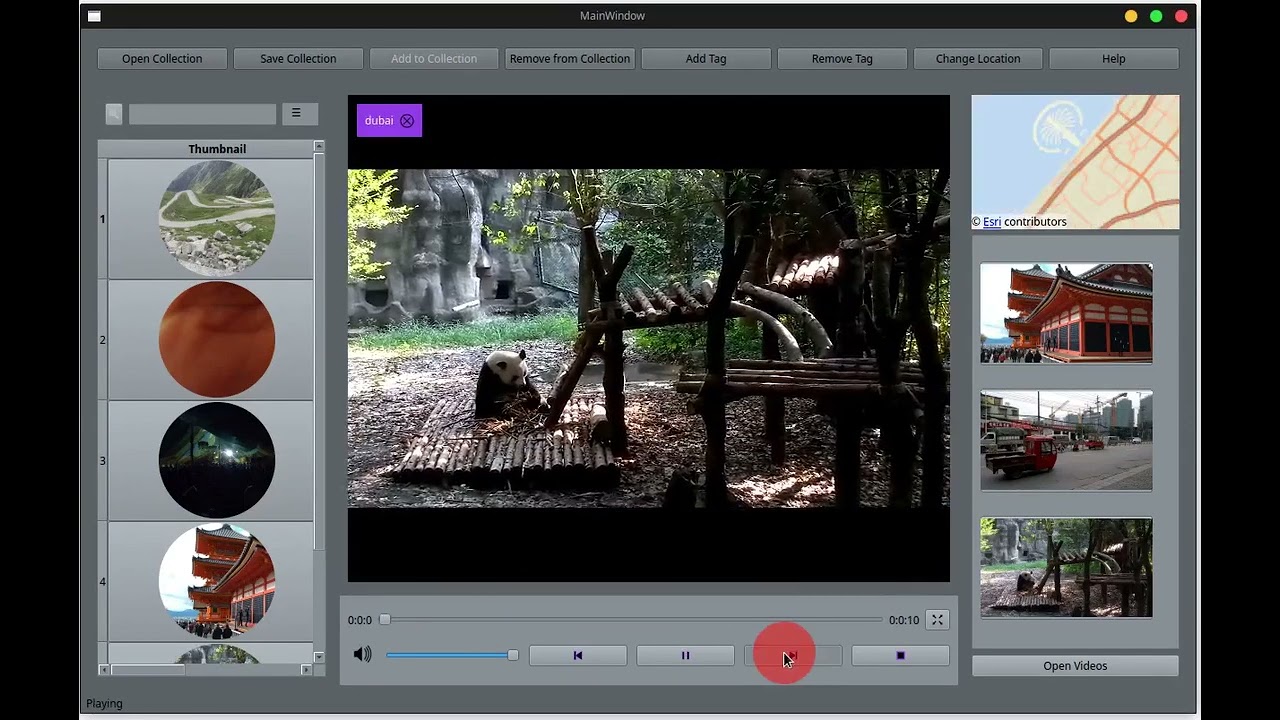Select mountain road thumbnail in row 1
The width and height of the screenshot is (1280, 720).
point(217,218)
